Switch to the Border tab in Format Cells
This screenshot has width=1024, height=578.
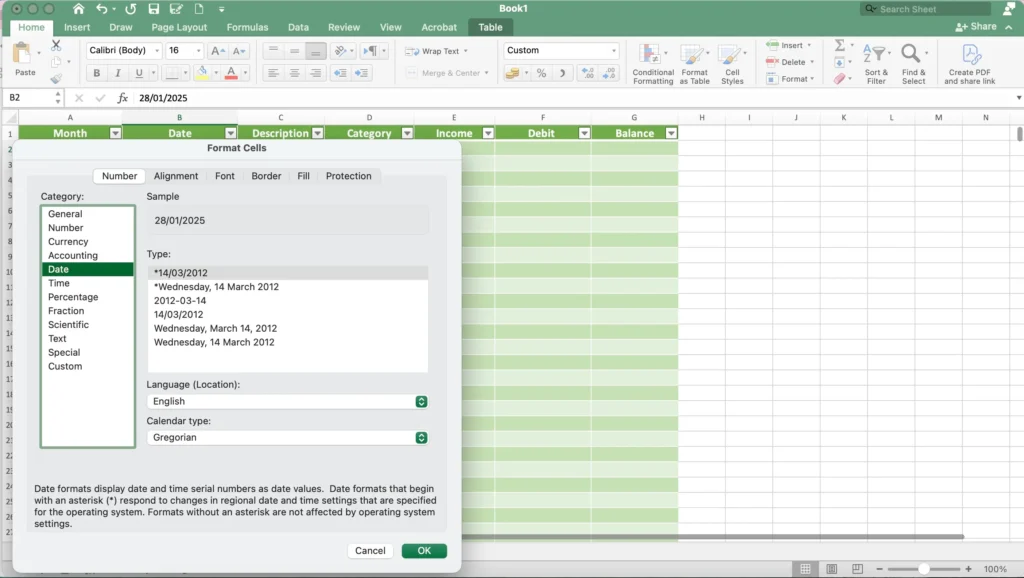pos(265,175)
